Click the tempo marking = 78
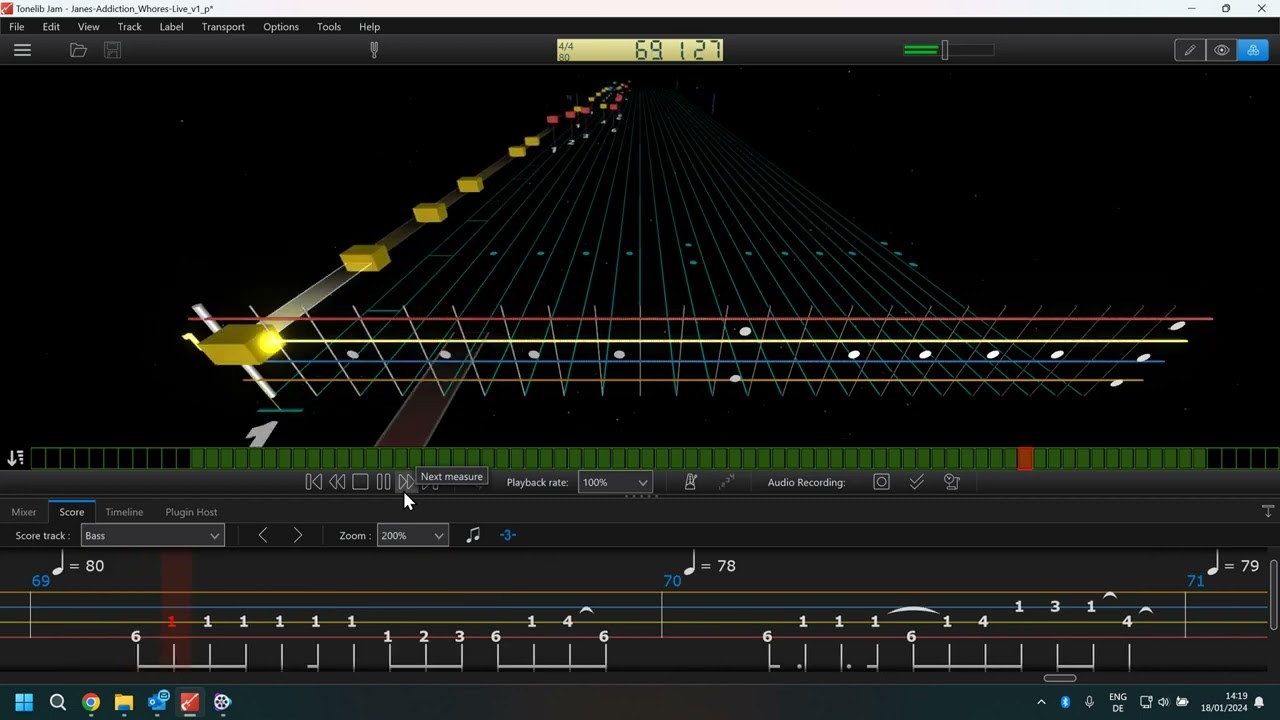This screenshot has width=1280, height=720. pos(710,566)
